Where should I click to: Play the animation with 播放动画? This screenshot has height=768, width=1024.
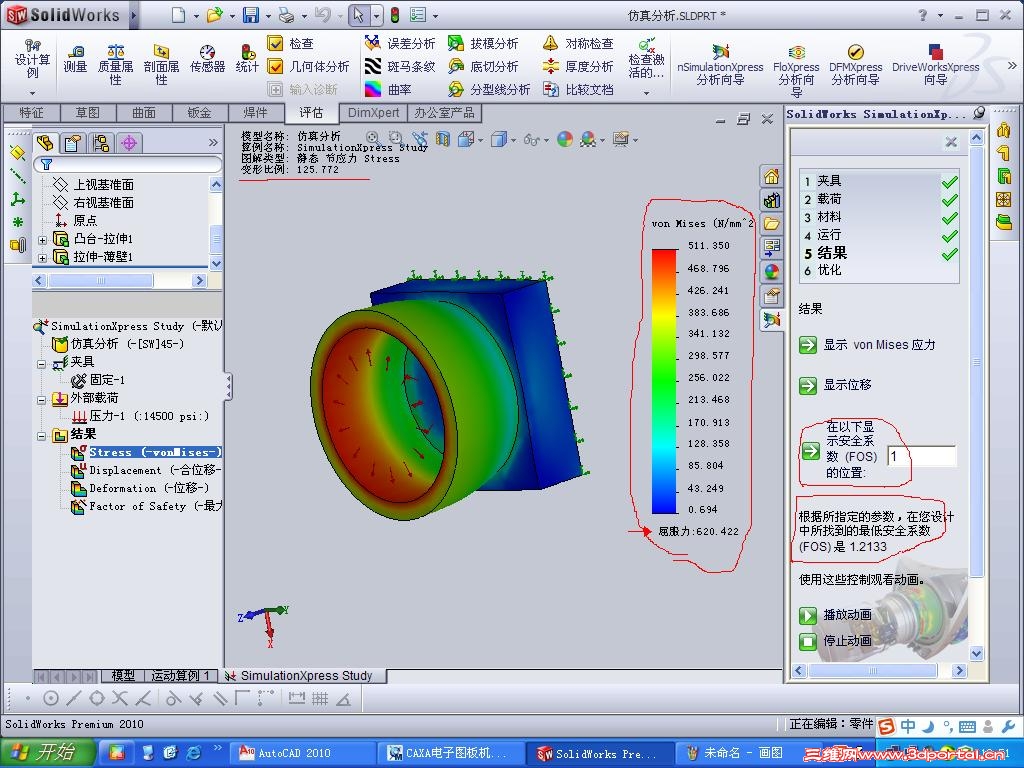point(808,615)
